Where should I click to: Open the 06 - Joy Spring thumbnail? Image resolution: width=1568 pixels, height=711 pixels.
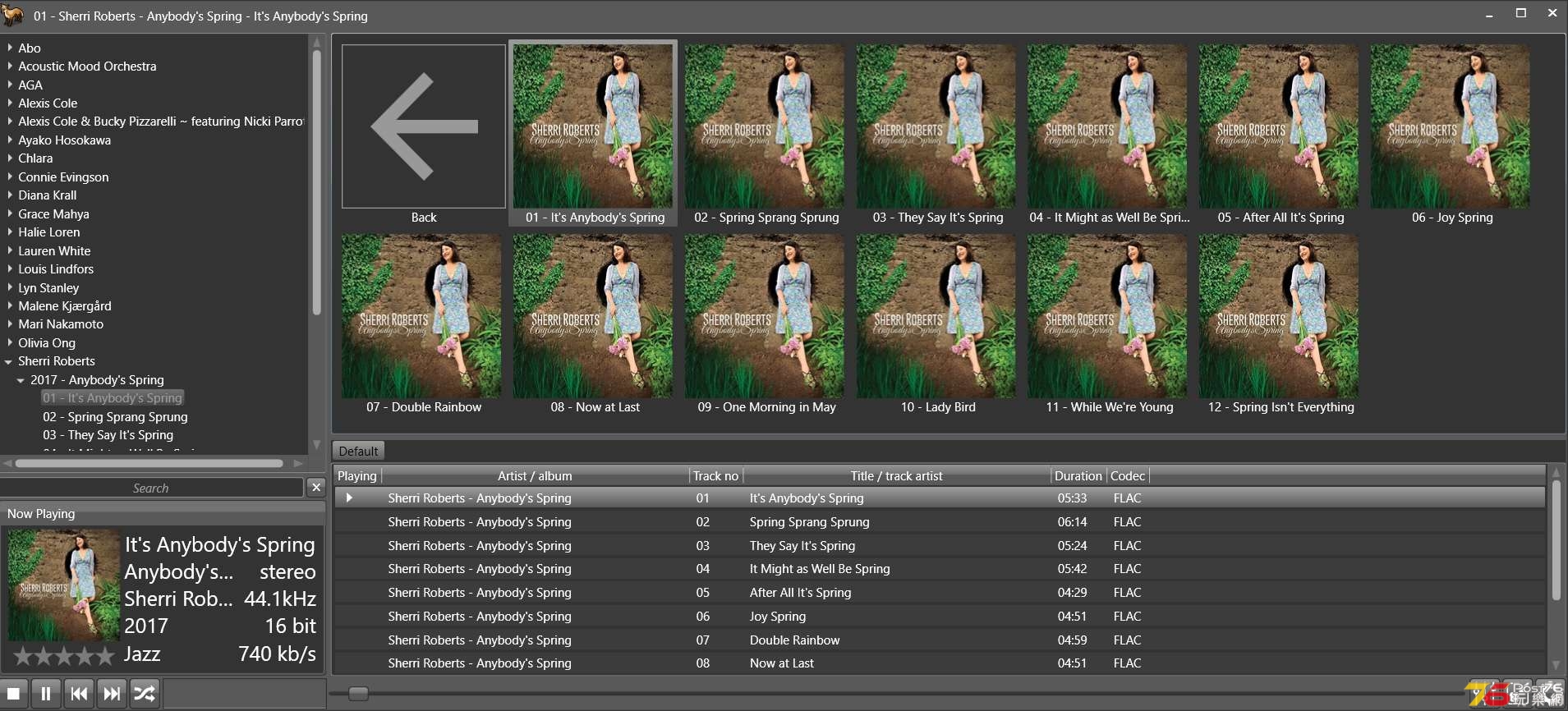coord(1451,126)
